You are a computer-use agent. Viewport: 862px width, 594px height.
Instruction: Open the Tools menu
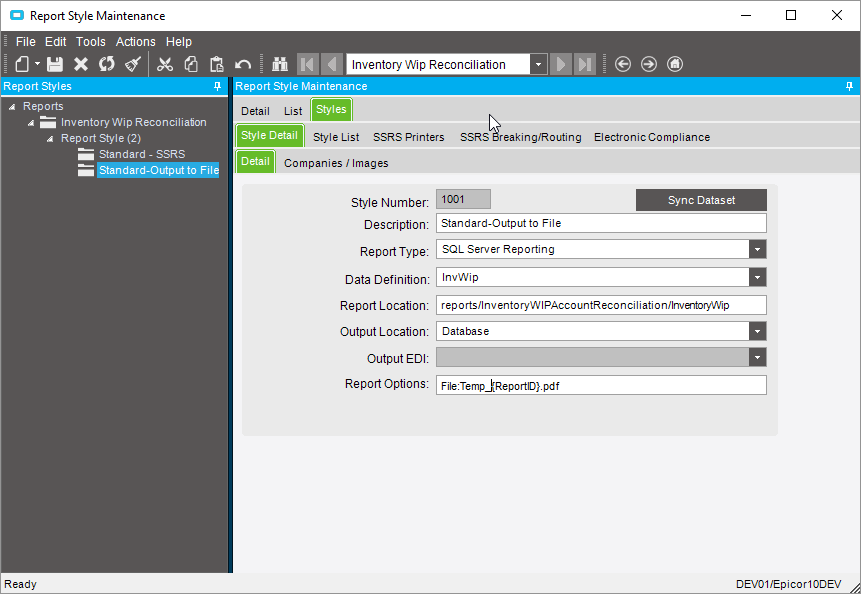point(91,42)
